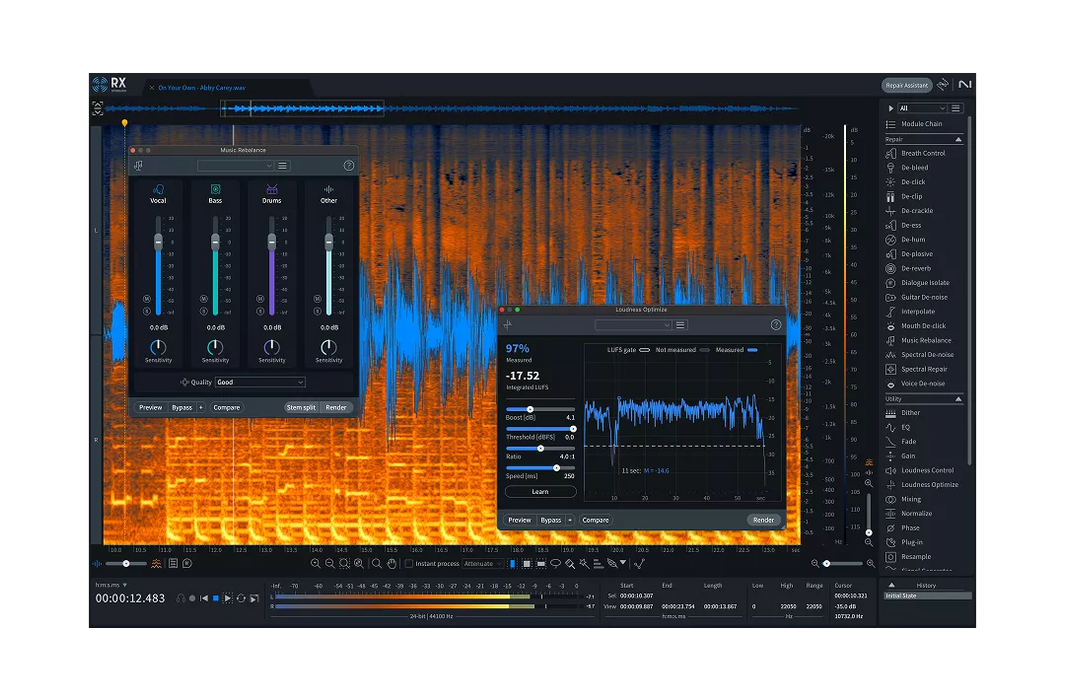Screen dimensions: 1065x700
Task: Enable the loop playback icon
Action: pyautogui.click(x=241, y=598)
